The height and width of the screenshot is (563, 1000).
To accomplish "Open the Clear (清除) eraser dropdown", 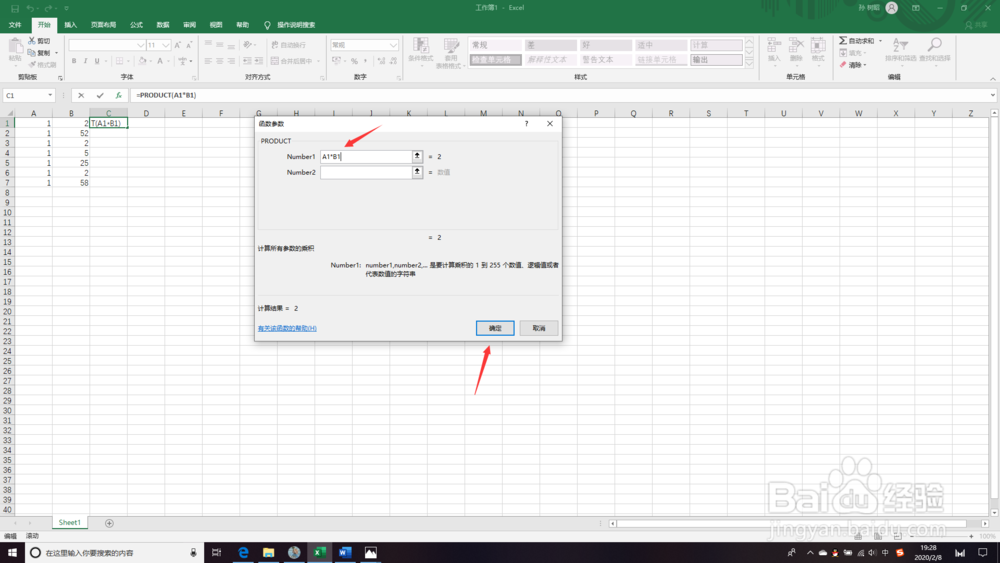I will (x=865, y=65).
